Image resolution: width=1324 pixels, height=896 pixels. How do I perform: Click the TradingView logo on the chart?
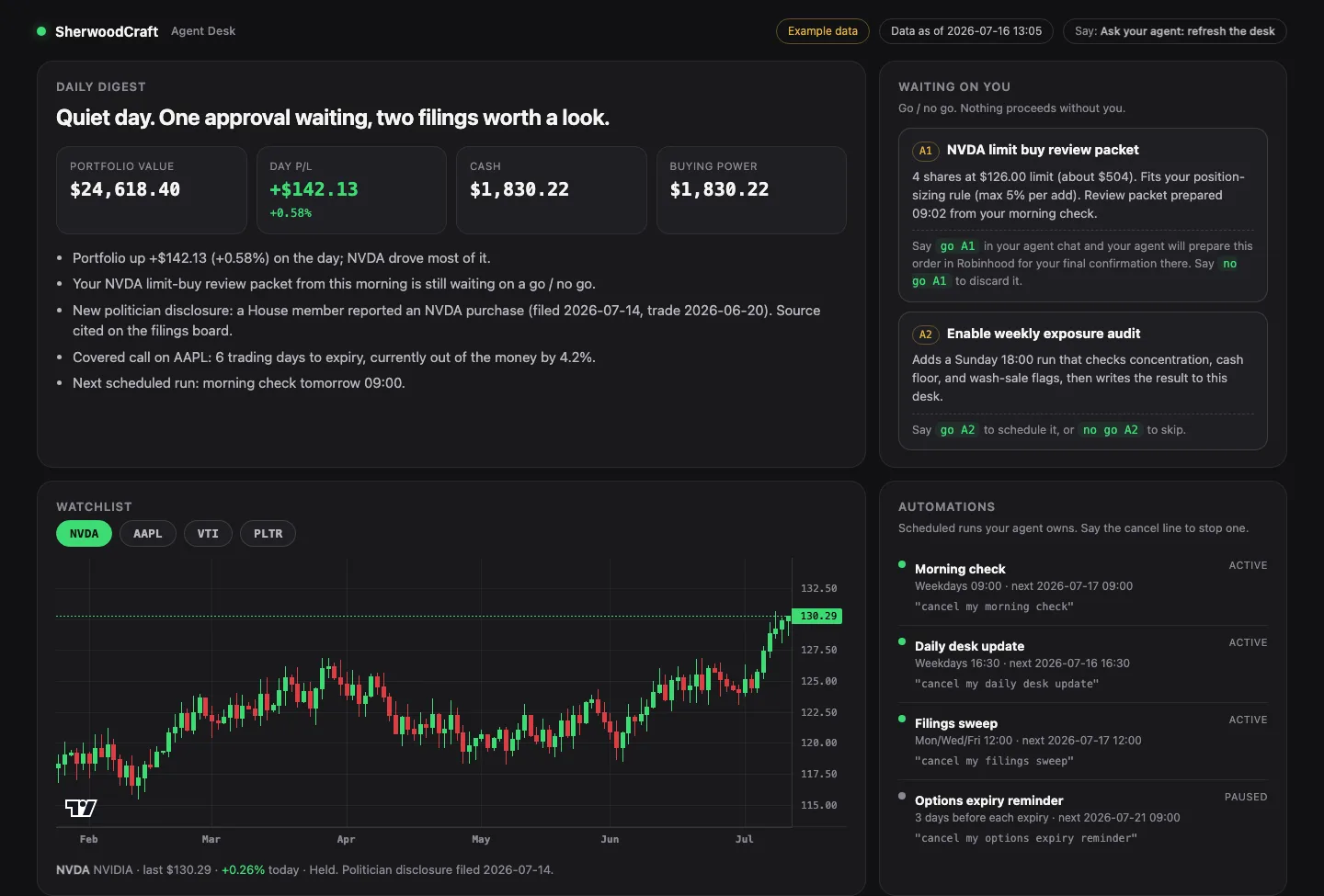(81, 808)
